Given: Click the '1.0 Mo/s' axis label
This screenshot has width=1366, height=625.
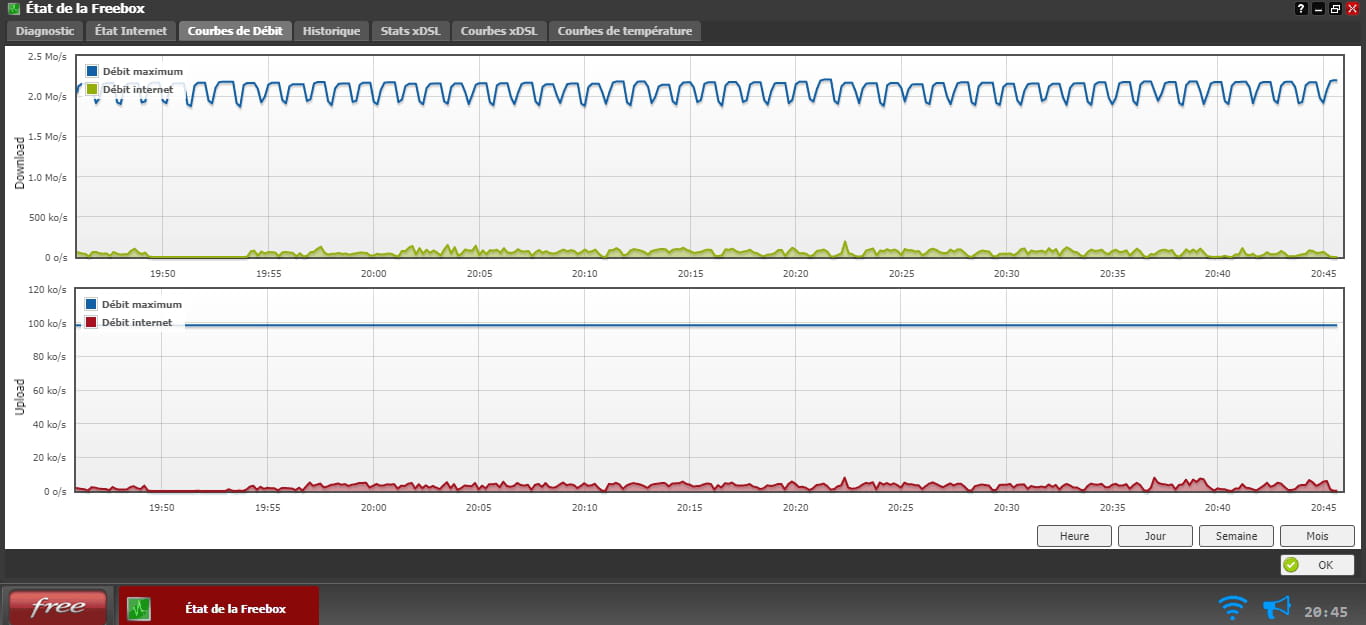Looking at the screenshot, I should 47,177.
